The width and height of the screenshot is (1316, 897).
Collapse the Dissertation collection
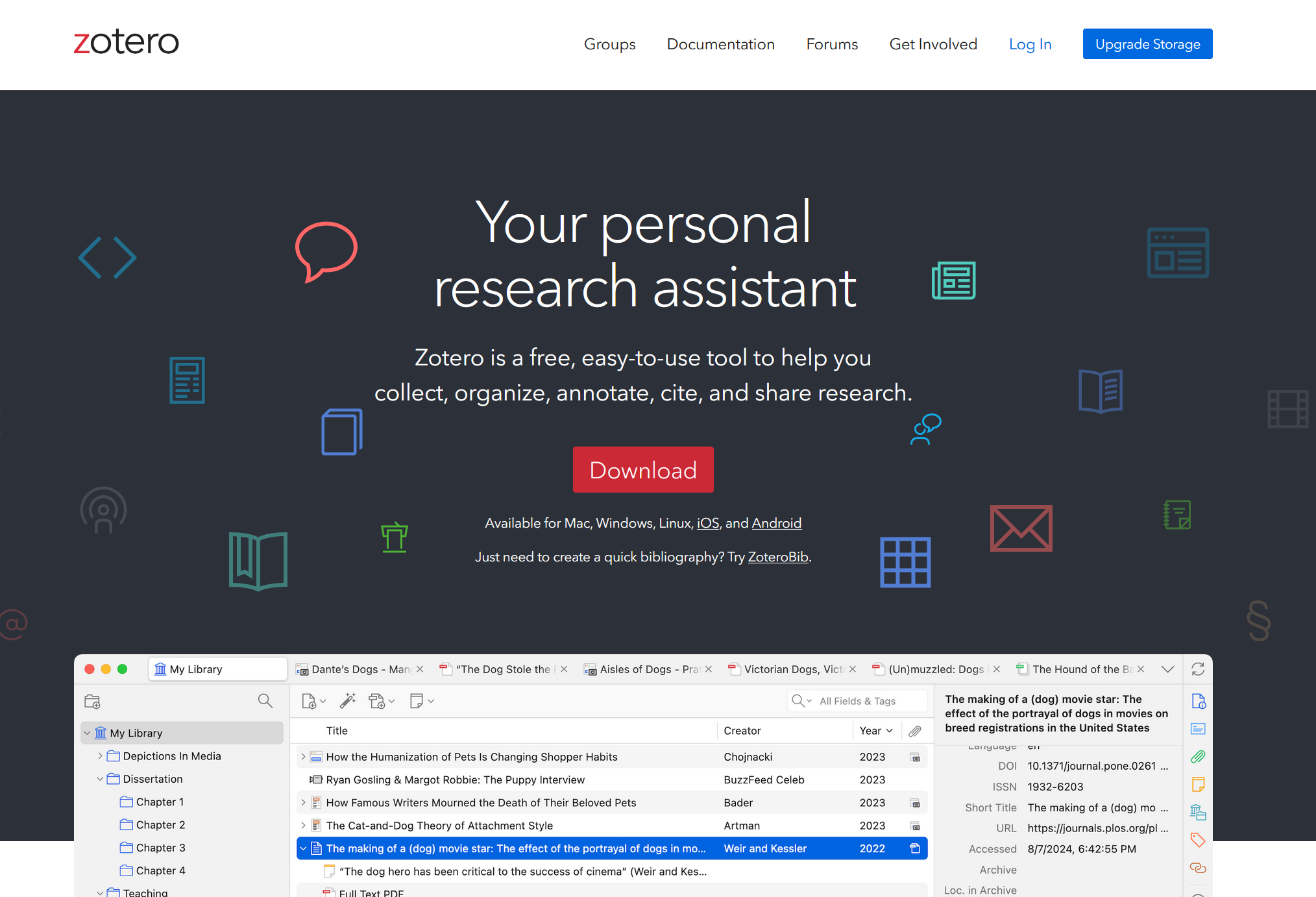[x=100, y=779]
